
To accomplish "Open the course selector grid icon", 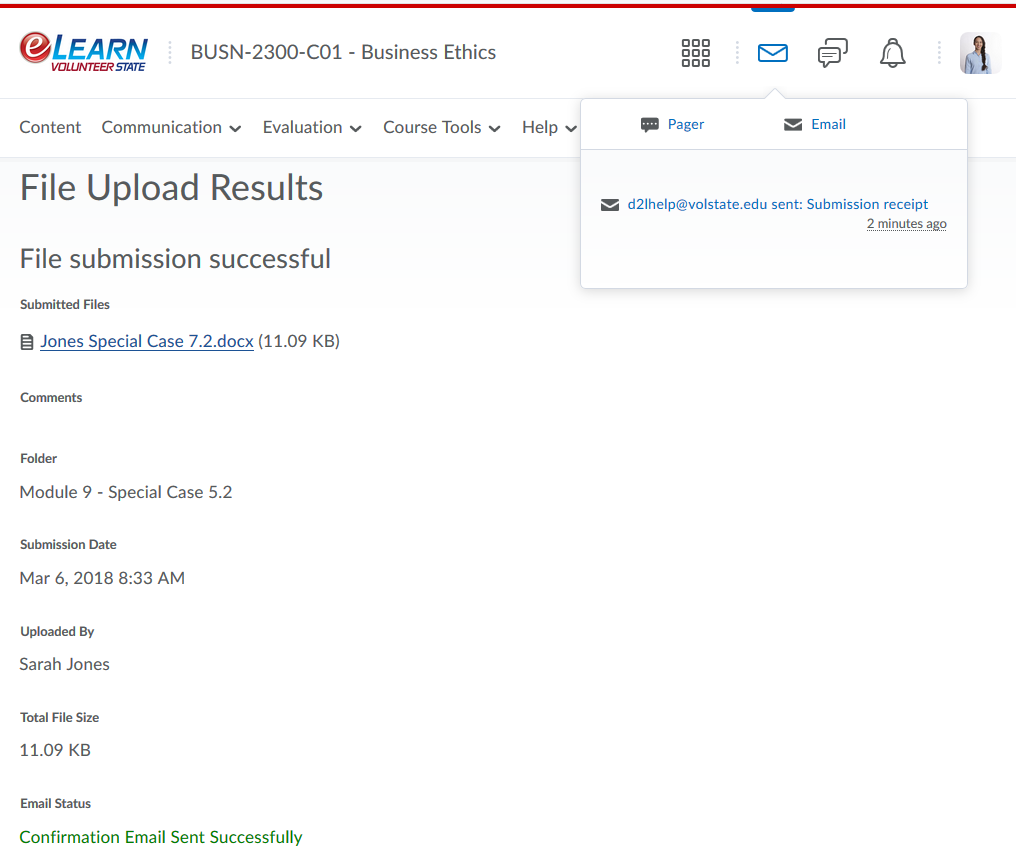I will tap(695, 53).
